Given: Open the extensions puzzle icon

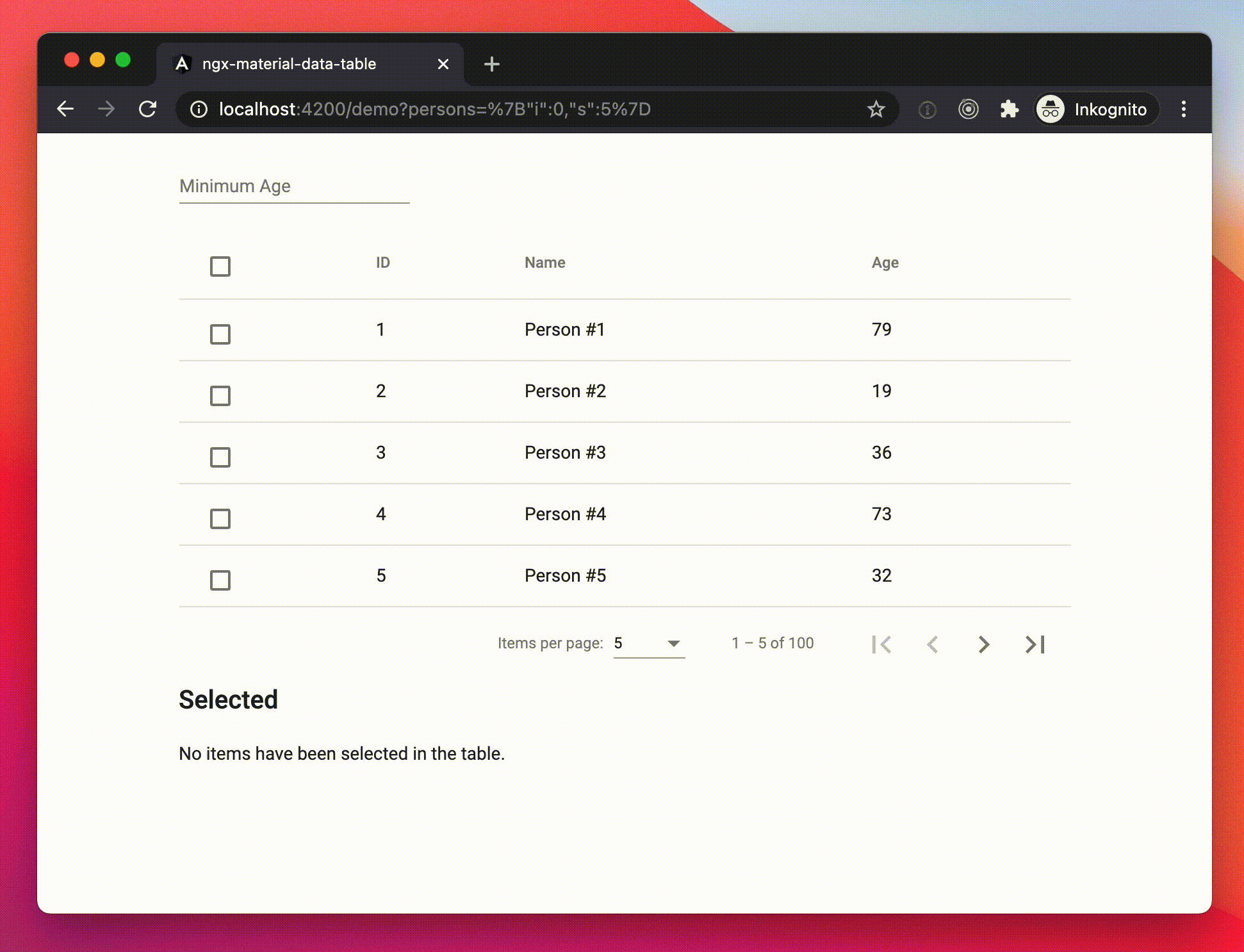Looking at the screenshot, I should pyautogui.click(x=1009, y=110).
